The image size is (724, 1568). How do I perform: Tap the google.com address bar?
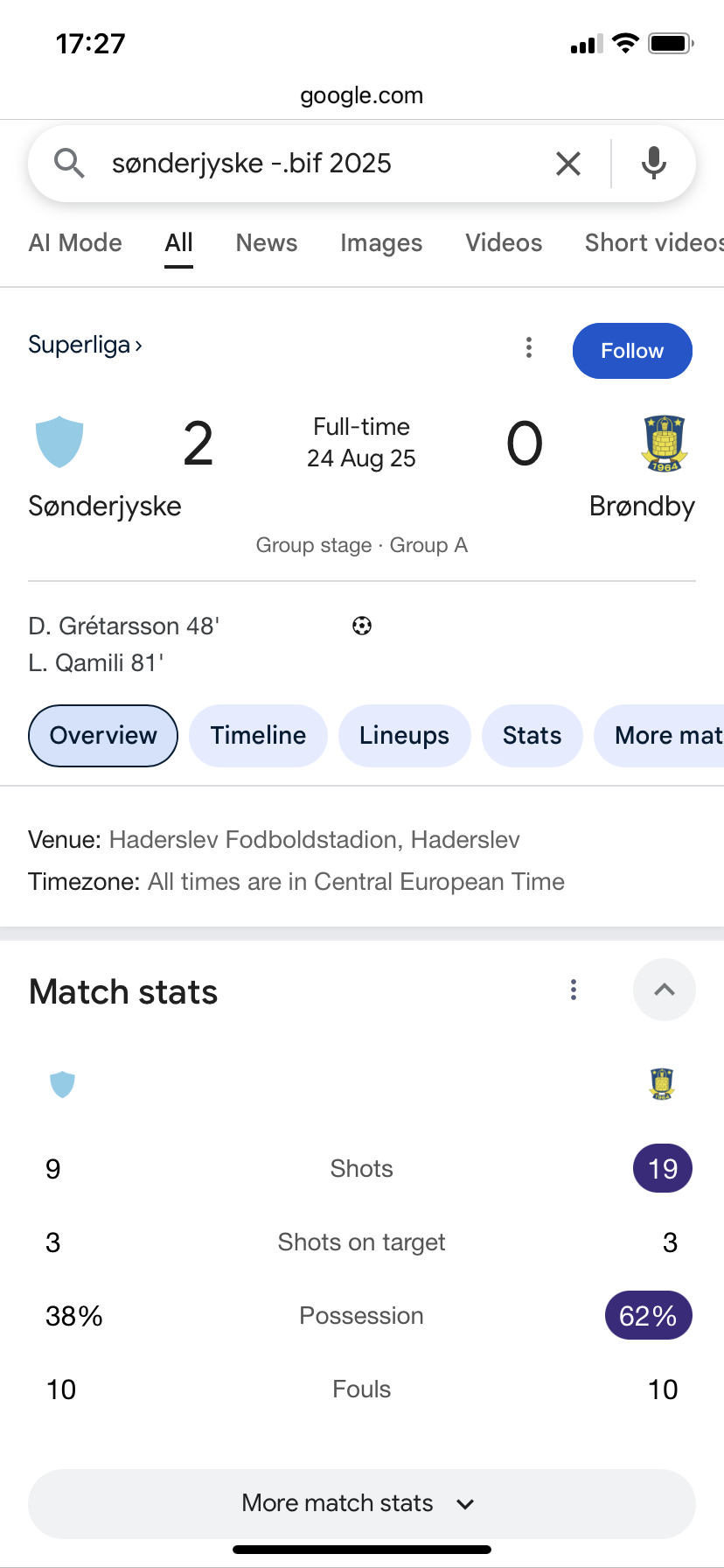362,95
